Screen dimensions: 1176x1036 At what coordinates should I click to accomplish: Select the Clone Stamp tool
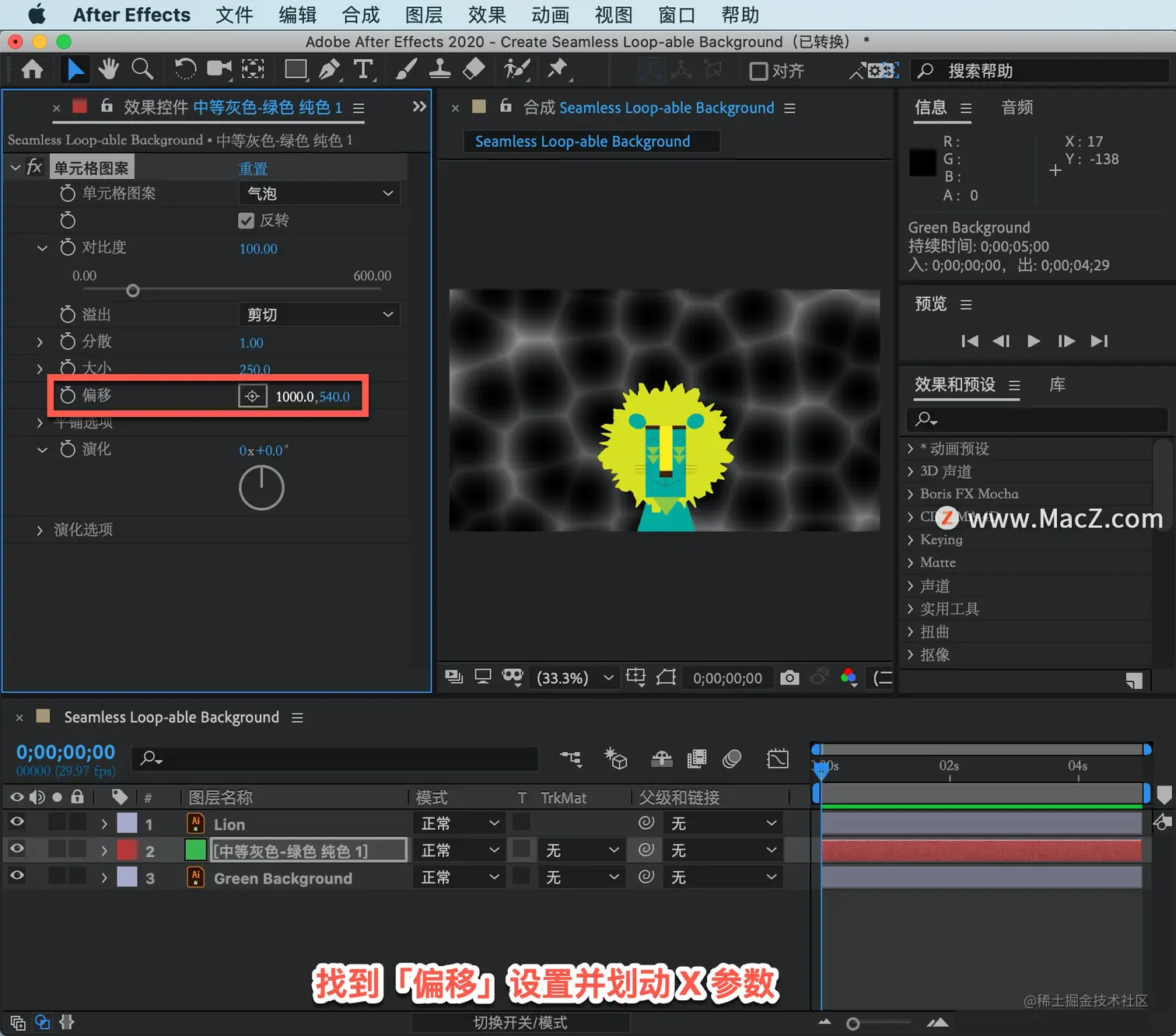tap(439, 70)
